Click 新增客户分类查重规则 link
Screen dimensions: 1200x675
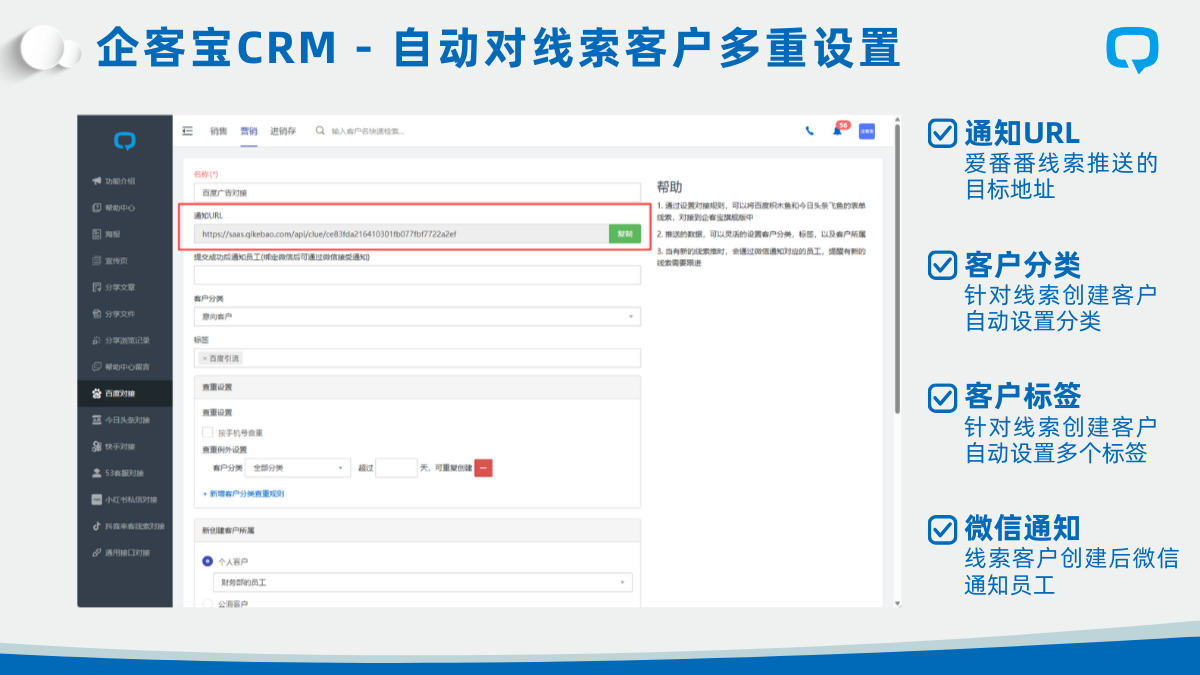click(x=243, y=494)
